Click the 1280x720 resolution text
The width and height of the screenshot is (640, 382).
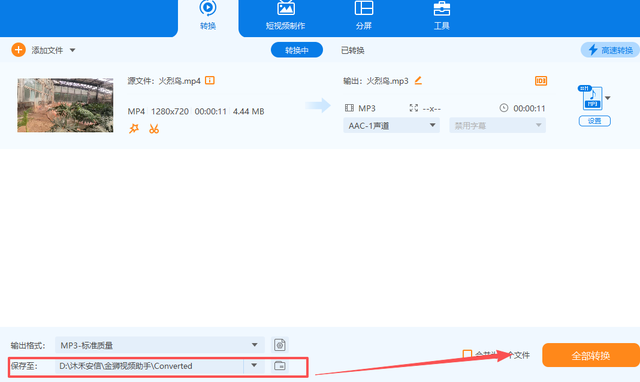pos(170,111)
